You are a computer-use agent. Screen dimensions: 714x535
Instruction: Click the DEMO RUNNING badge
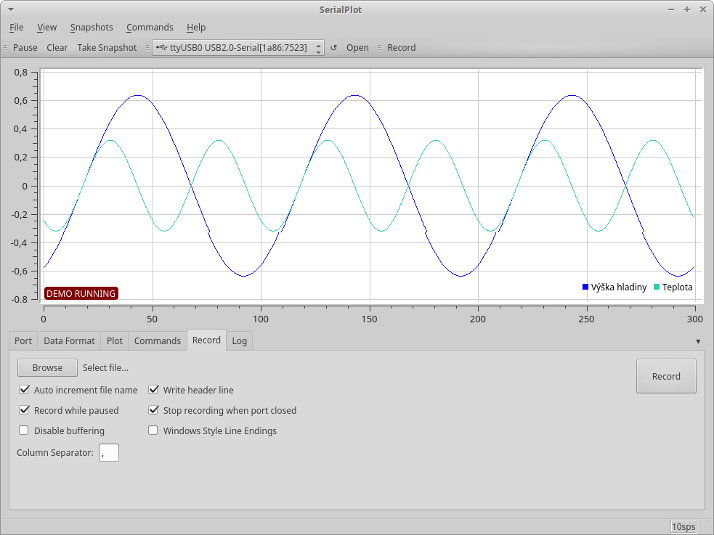point(81,293)
